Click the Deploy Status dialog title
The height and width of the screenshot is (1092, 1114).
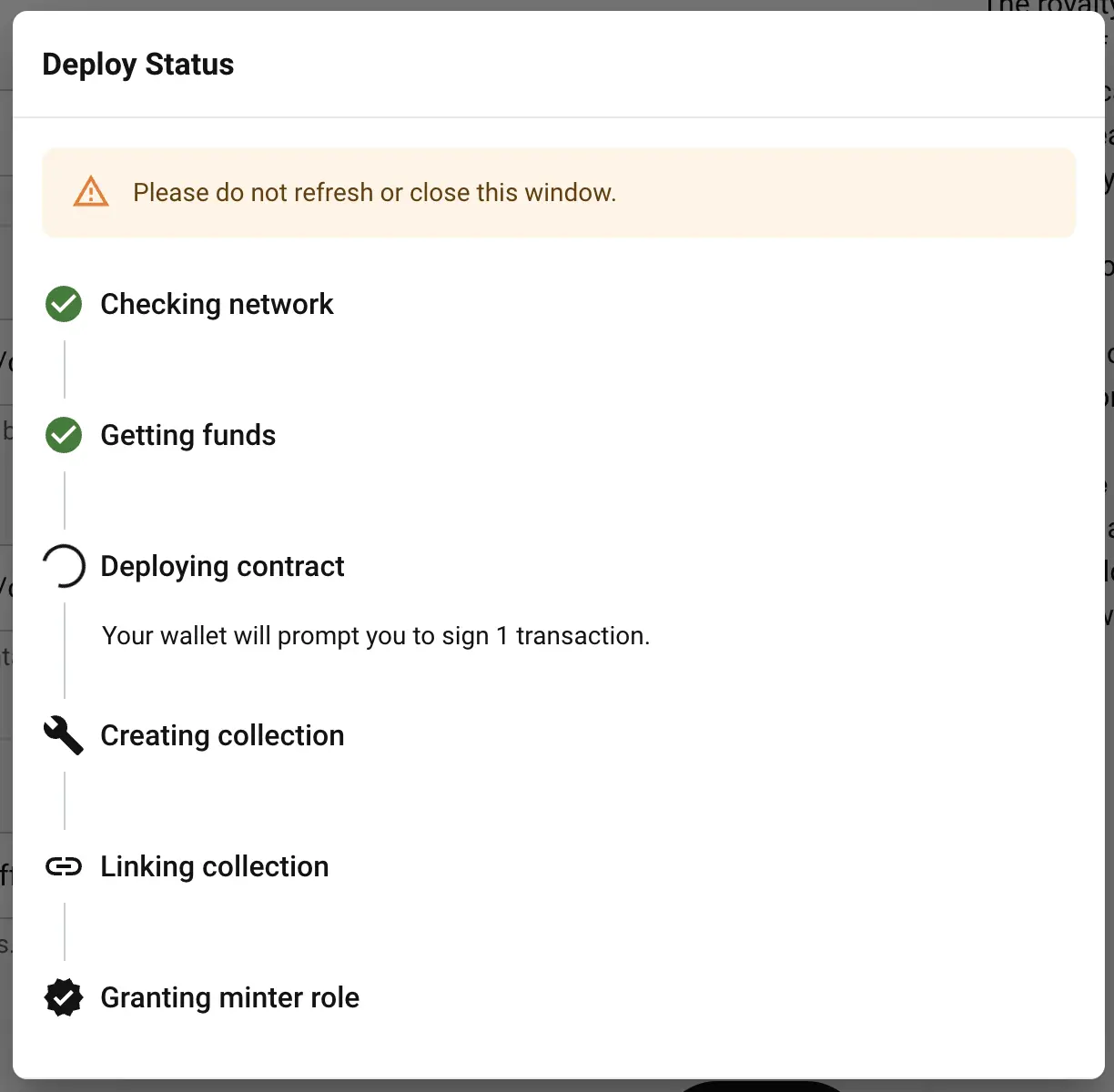tap(138, 65)
